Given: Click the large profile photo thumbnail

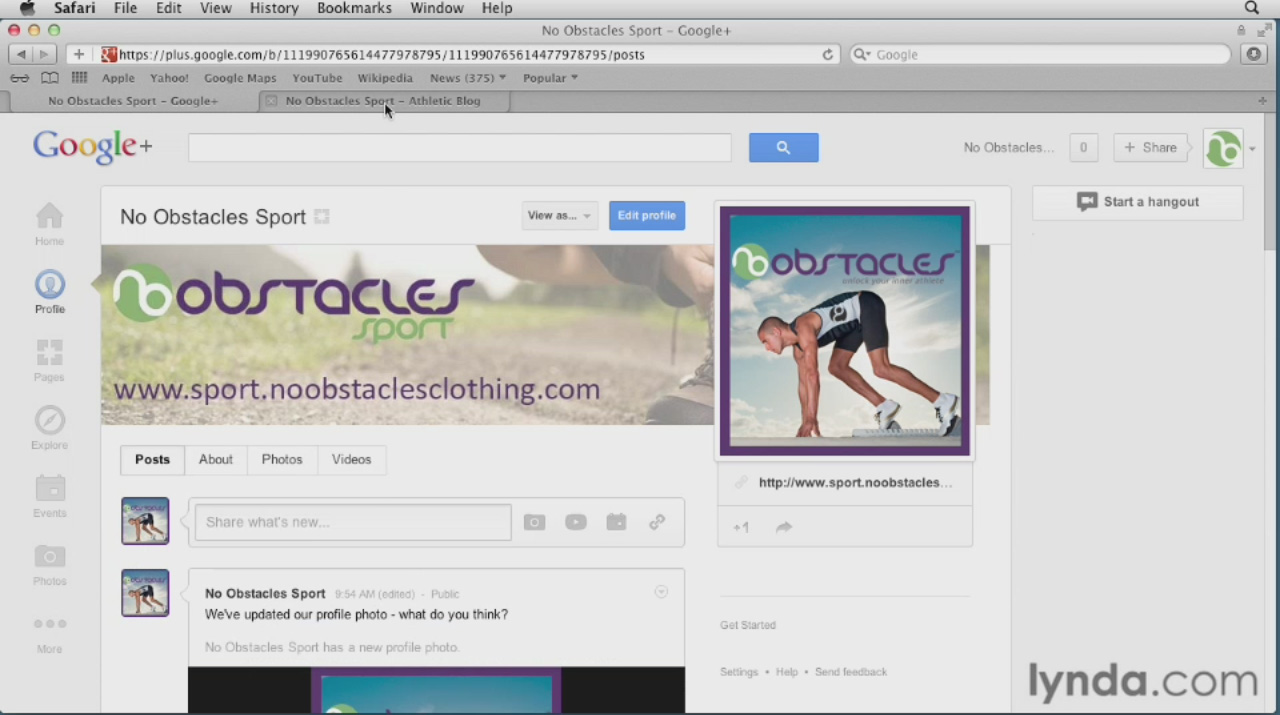Looking at the screenshot, I should 845,331.
